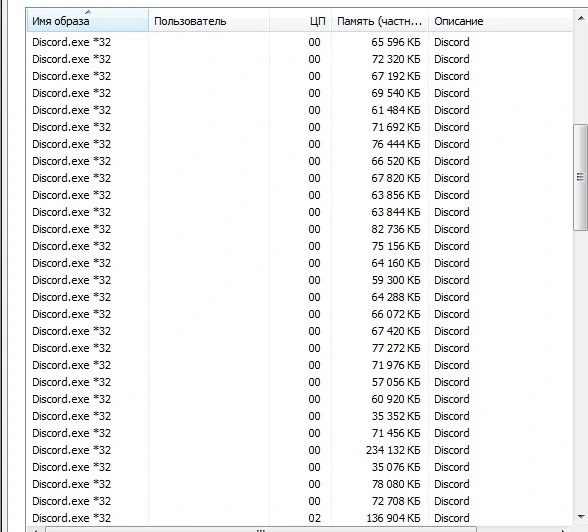Viewport: 588px width, 532px height.
Task: Sort by Имя образа column header
Action: [88, 21]
